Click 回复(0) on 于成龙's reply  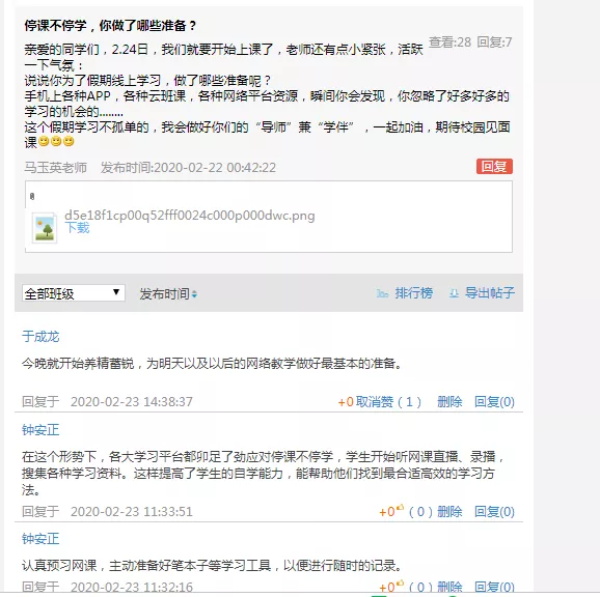click(494, 402)
